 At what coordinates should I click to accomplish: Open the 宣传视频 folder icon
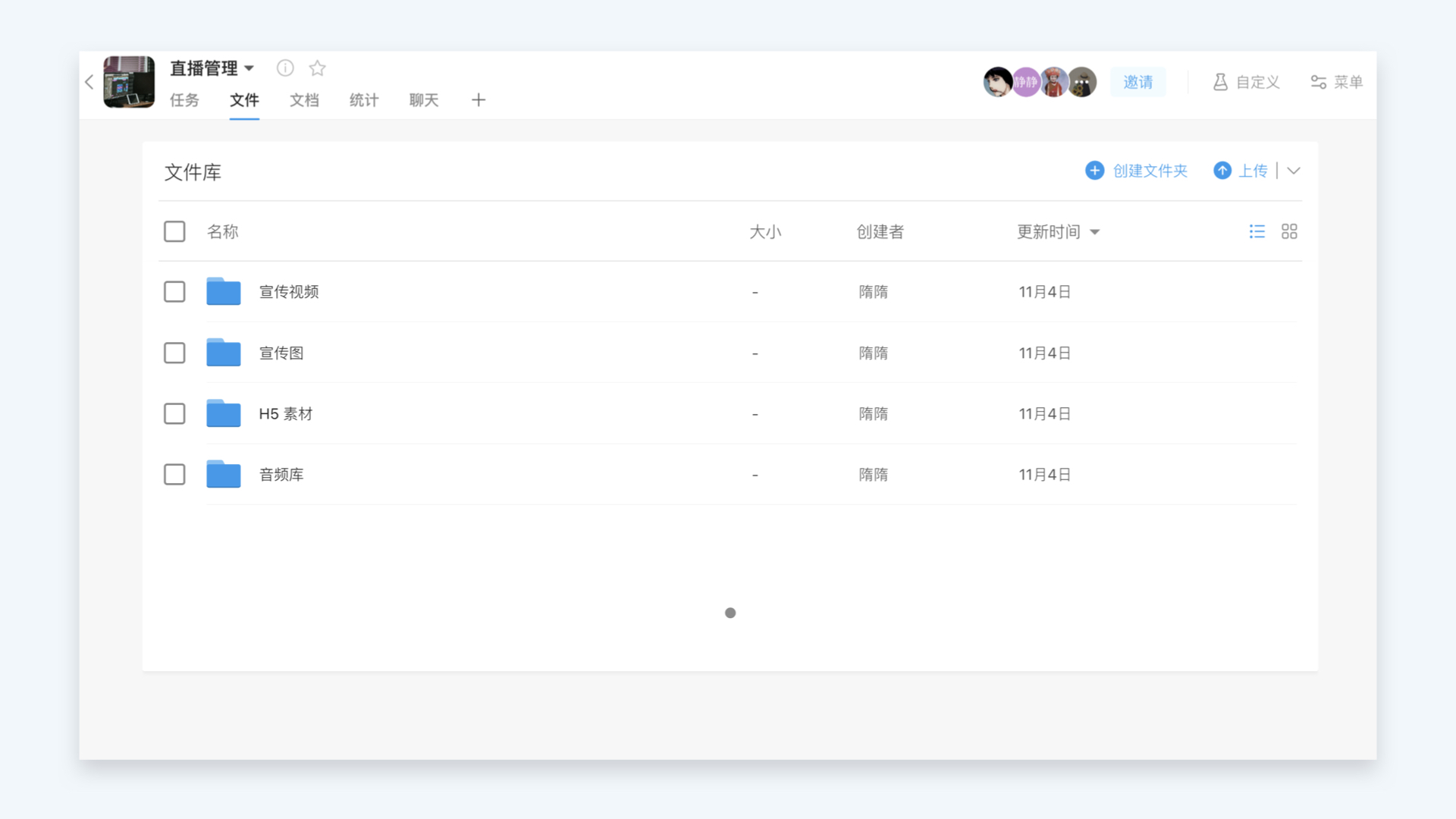[224, 292]
